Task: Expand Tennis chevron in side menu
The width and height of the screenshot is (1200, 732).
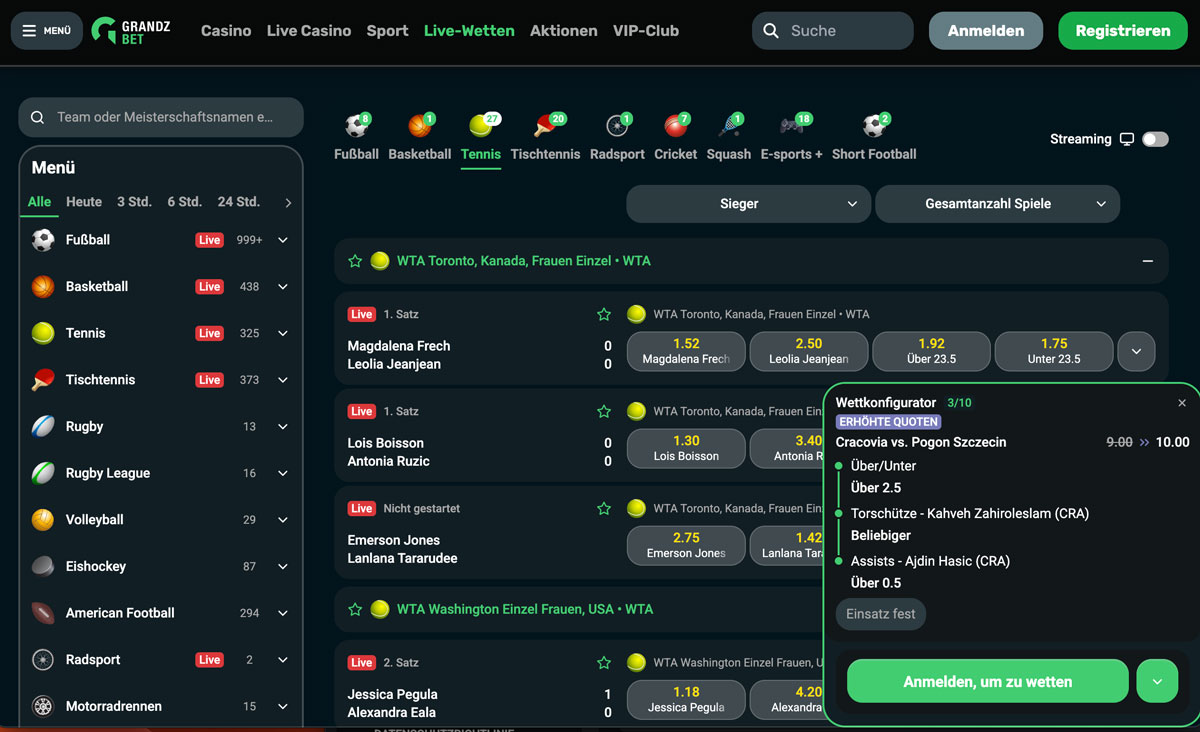Action: (x=283, y=333)
